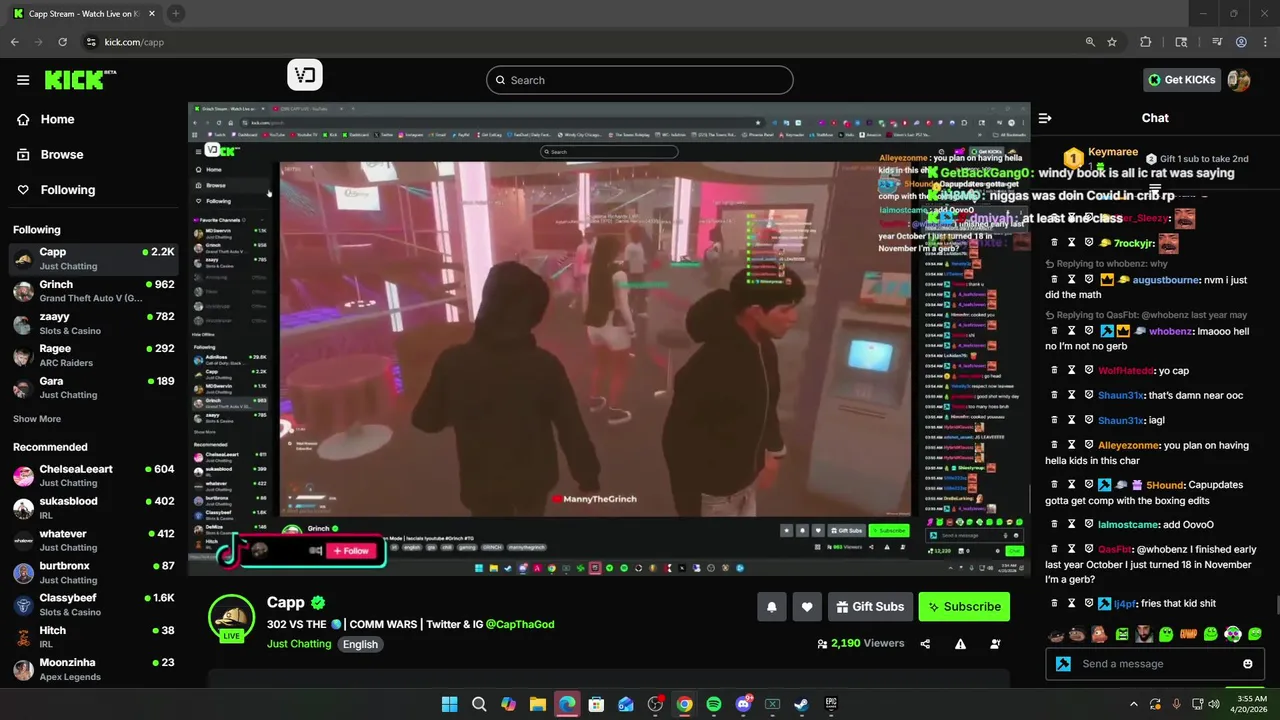
Task: Click username Alleyezonme in chat
Action: click(1128, 445)
